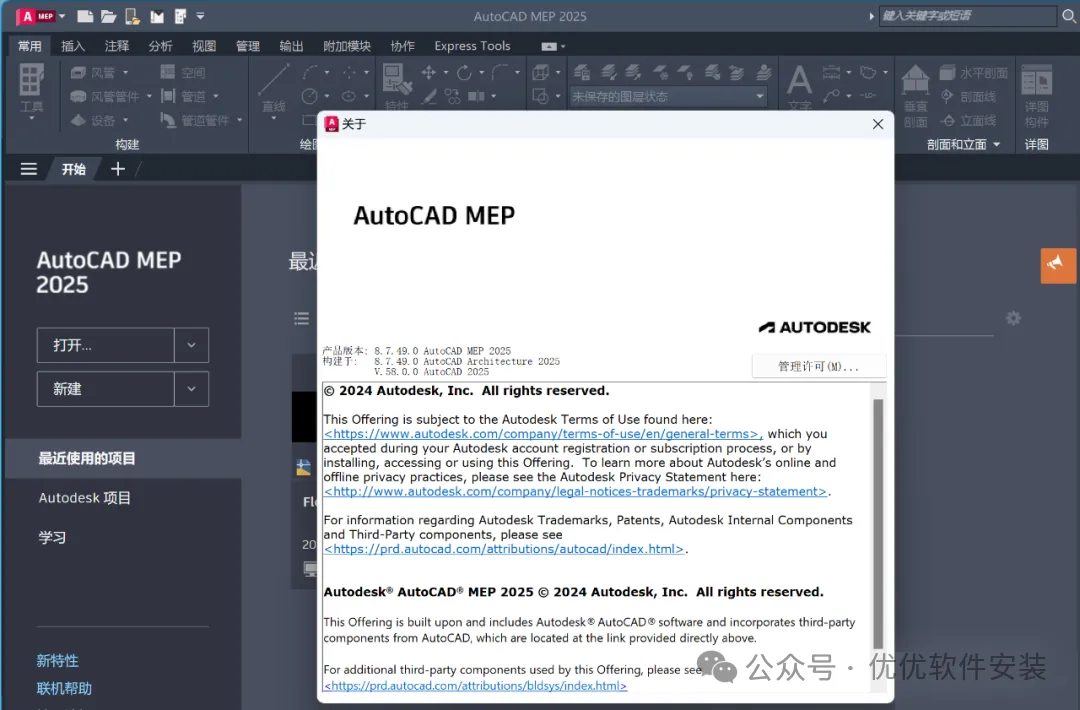
Task: Select the 开始 document tab
Action: (x=74, y=169)
